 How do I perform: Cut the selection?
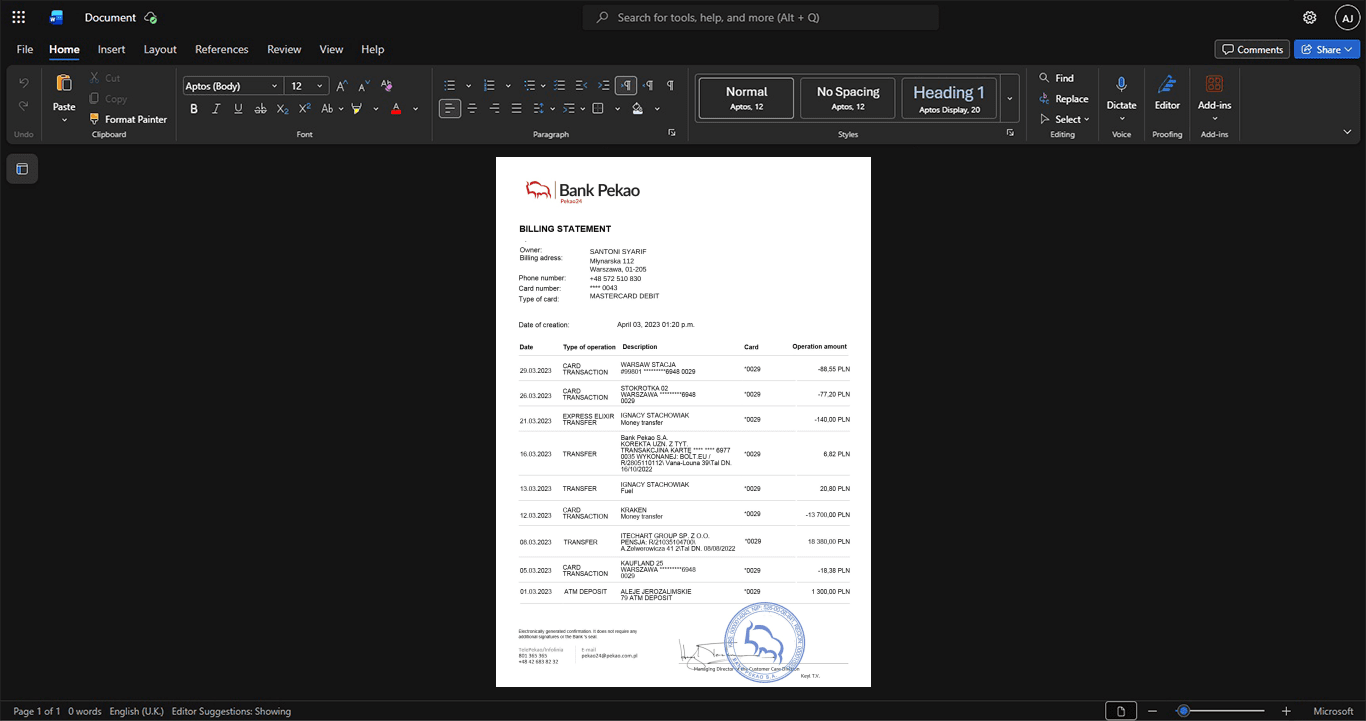105,78
